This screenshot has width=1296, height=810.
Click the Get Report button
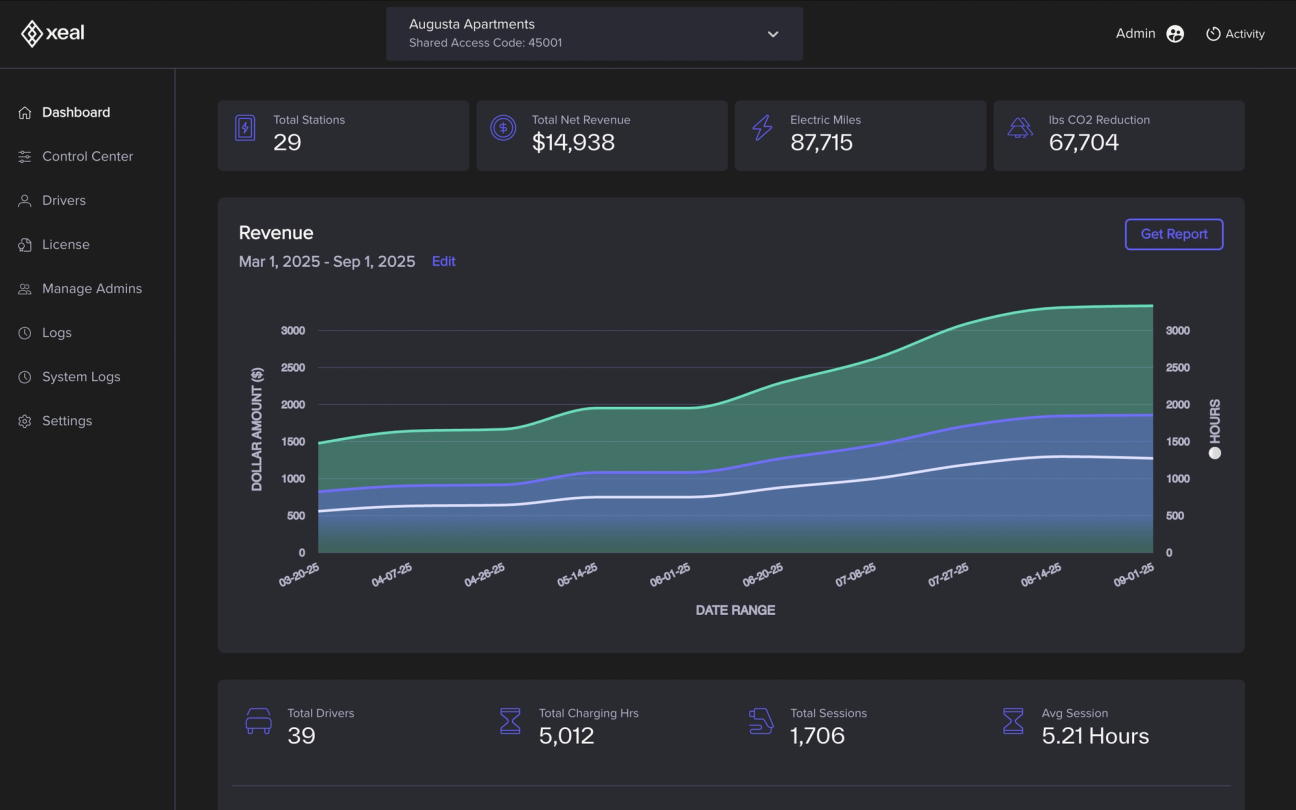(1174, 234)
